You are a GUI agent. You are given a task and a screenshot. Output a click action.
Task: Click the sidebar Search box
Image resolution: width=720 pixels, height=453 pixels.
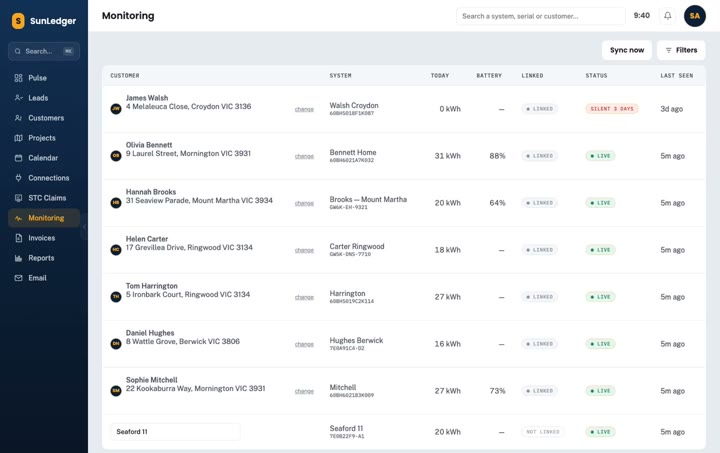click(x=44, y=51)
